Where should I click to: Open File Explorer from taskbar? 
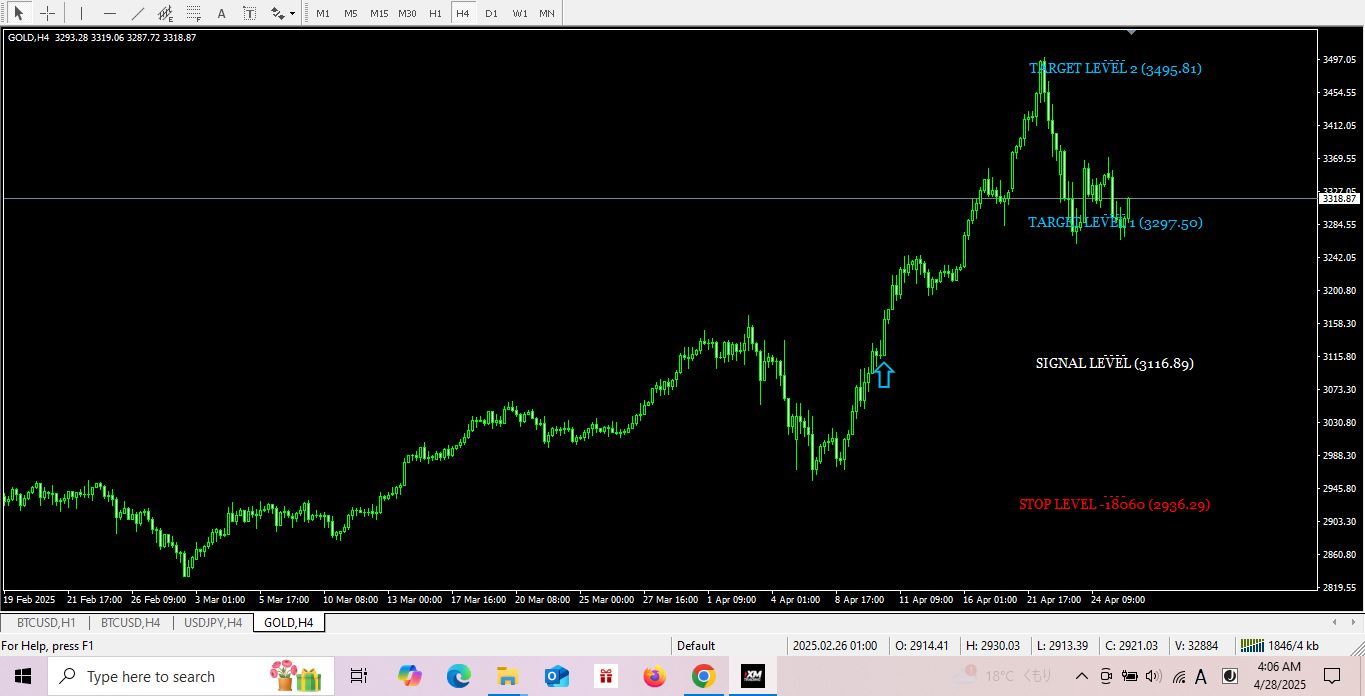tap(507, 676)
